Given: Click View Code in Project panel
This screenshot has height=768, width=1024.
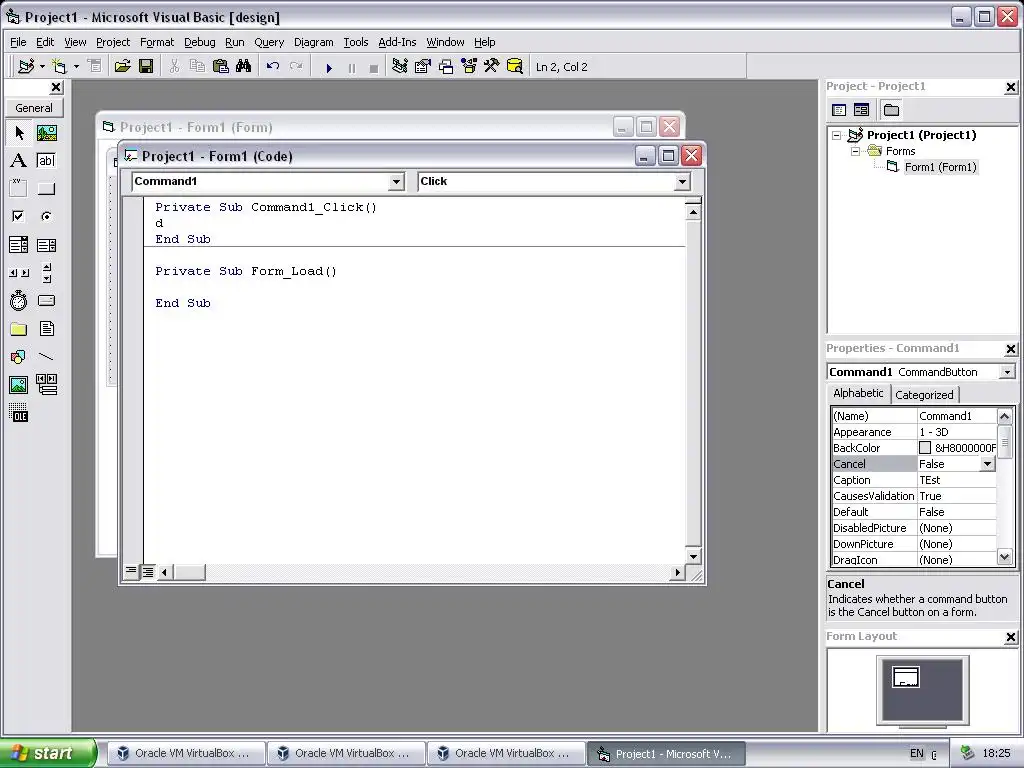Looking at the screenshot, I should (x=839, y=110).
